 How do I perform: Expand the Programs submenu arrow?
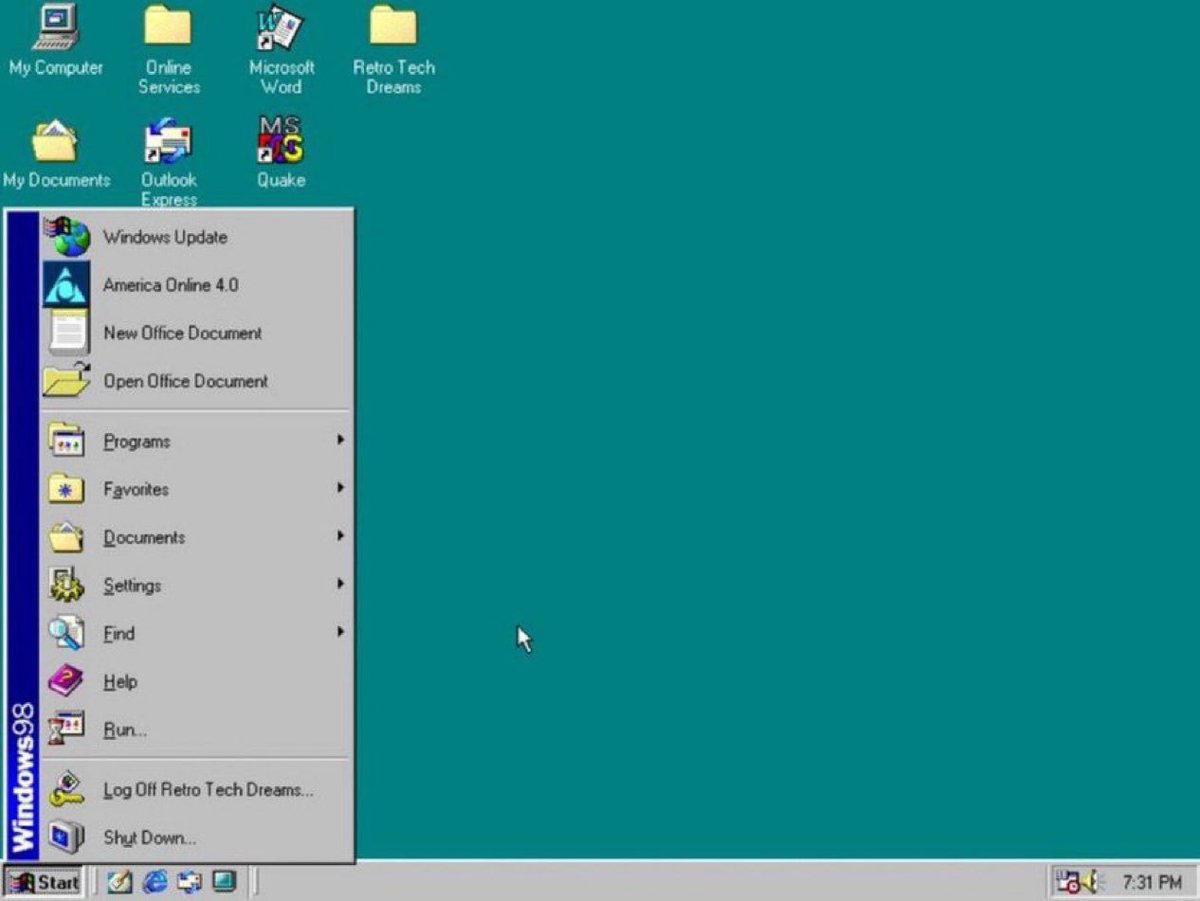(x=341, y=440)
